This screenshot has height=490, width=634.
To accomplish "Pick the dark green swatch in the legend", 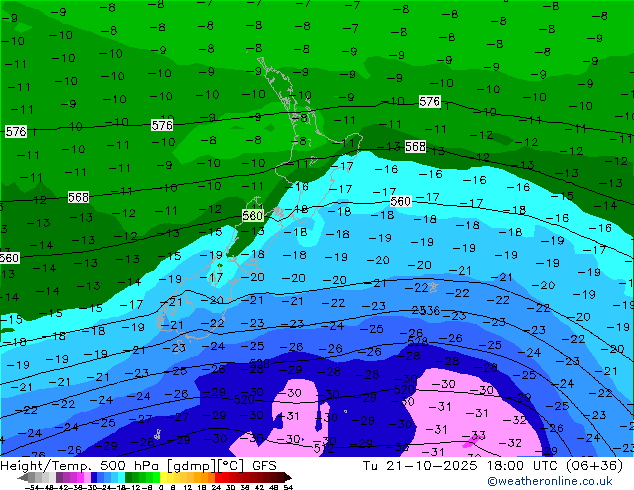I will click(129, 477).
